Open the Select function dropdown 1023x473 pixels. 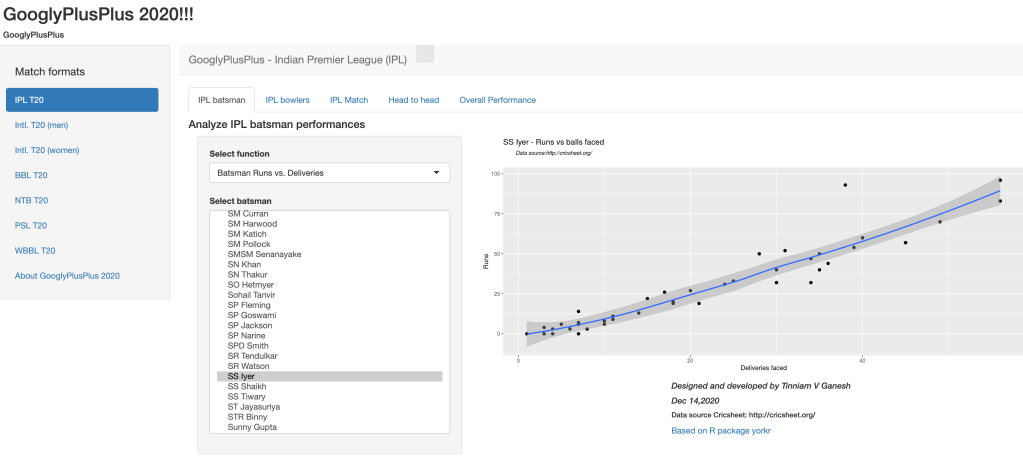[329, 173]
